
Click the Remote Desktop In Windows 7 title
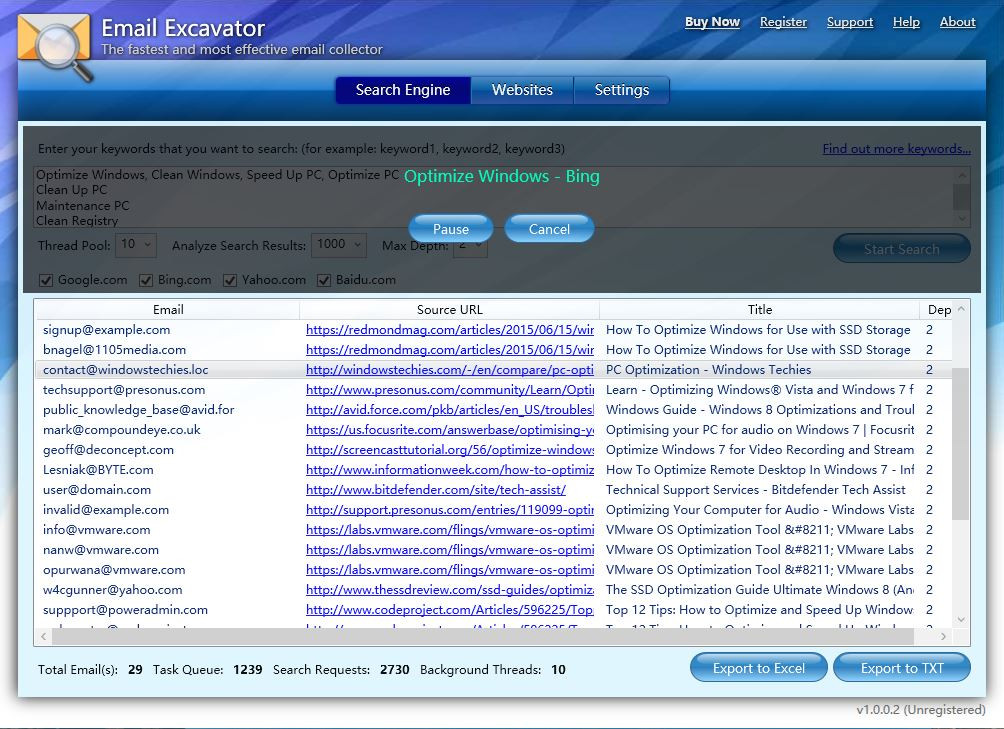coord(759,470)
